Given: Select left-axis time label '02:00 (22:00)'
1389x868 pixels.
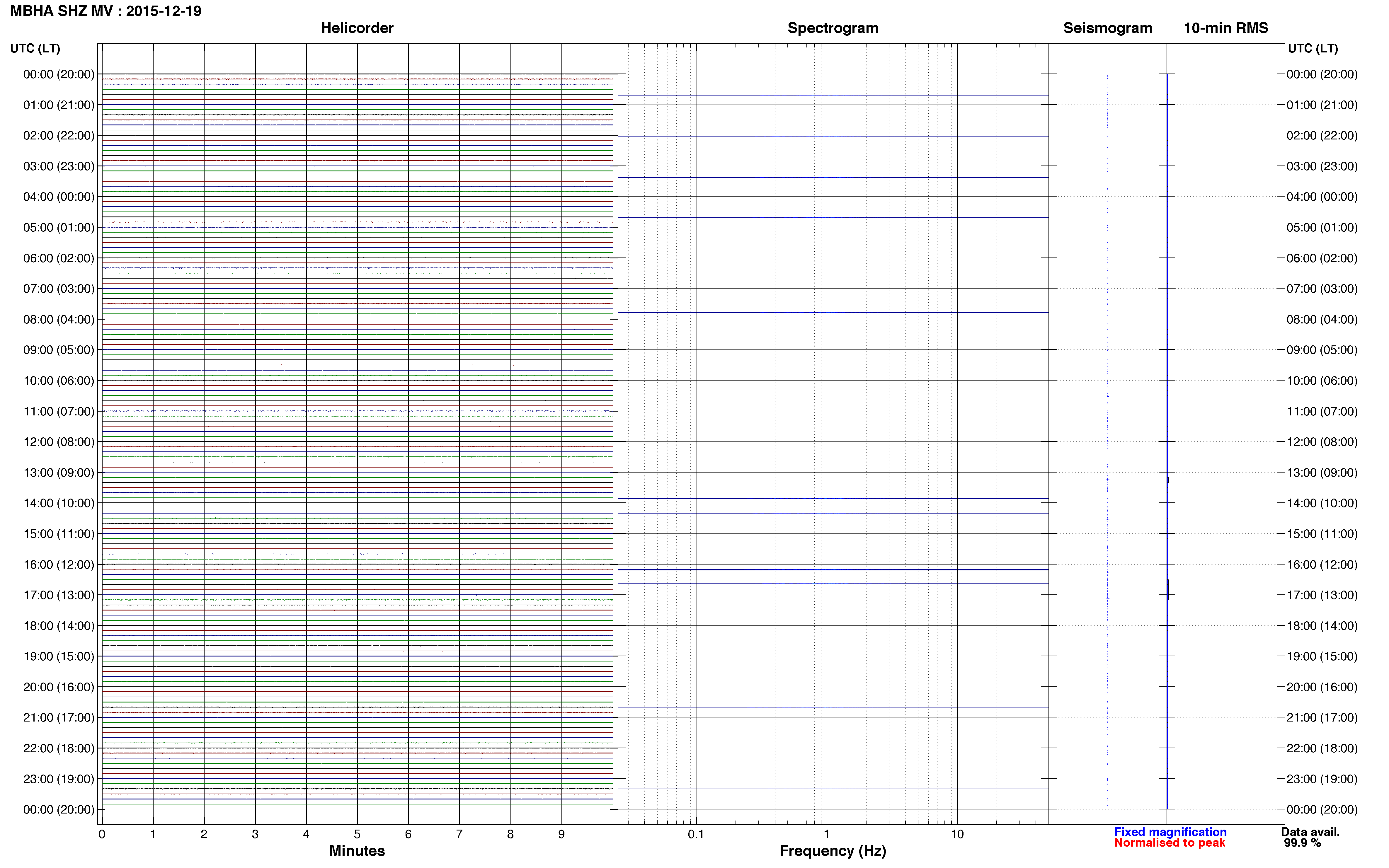Looking at the screenshot, I should [59, 135].
